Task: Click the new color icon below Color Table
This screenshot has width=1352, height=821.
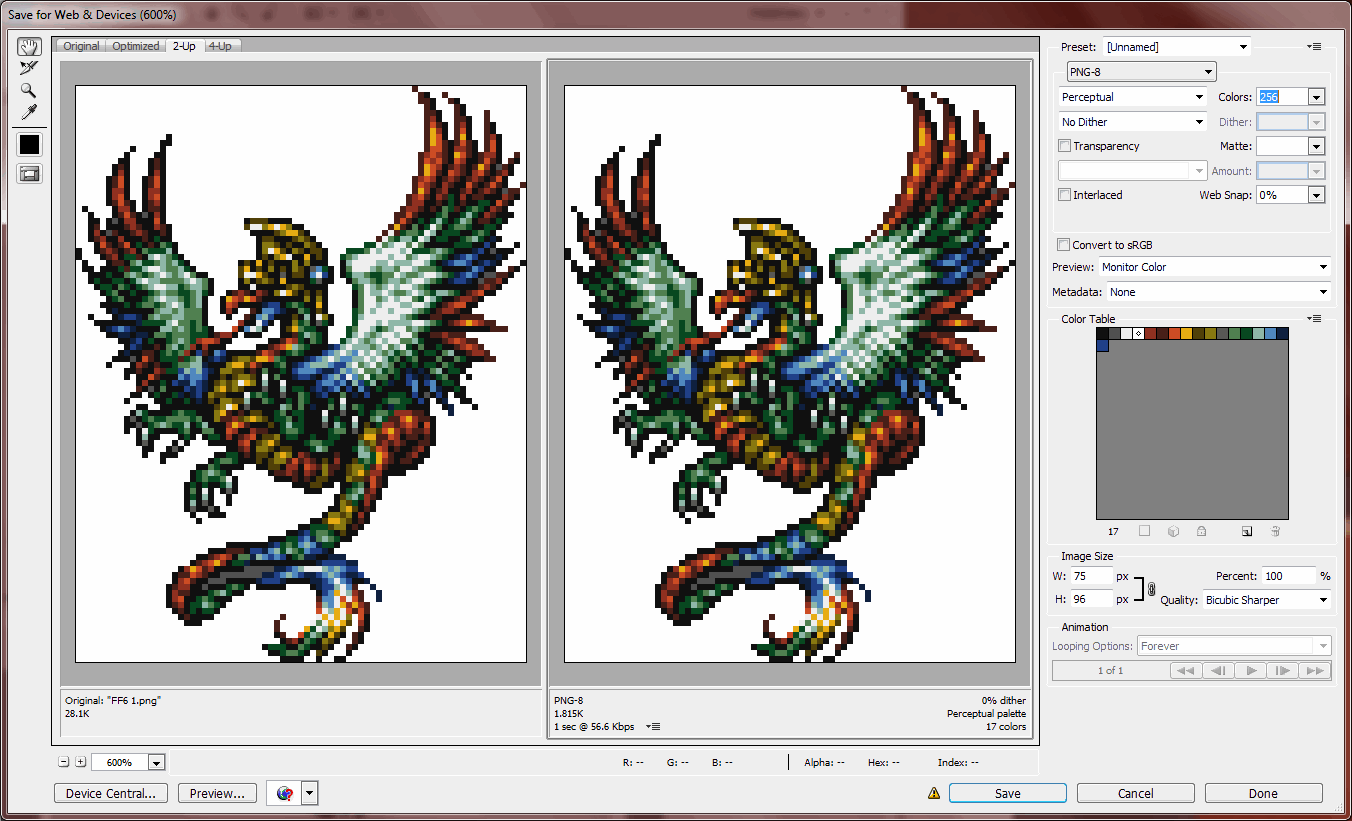Action: coord(1247,531)
